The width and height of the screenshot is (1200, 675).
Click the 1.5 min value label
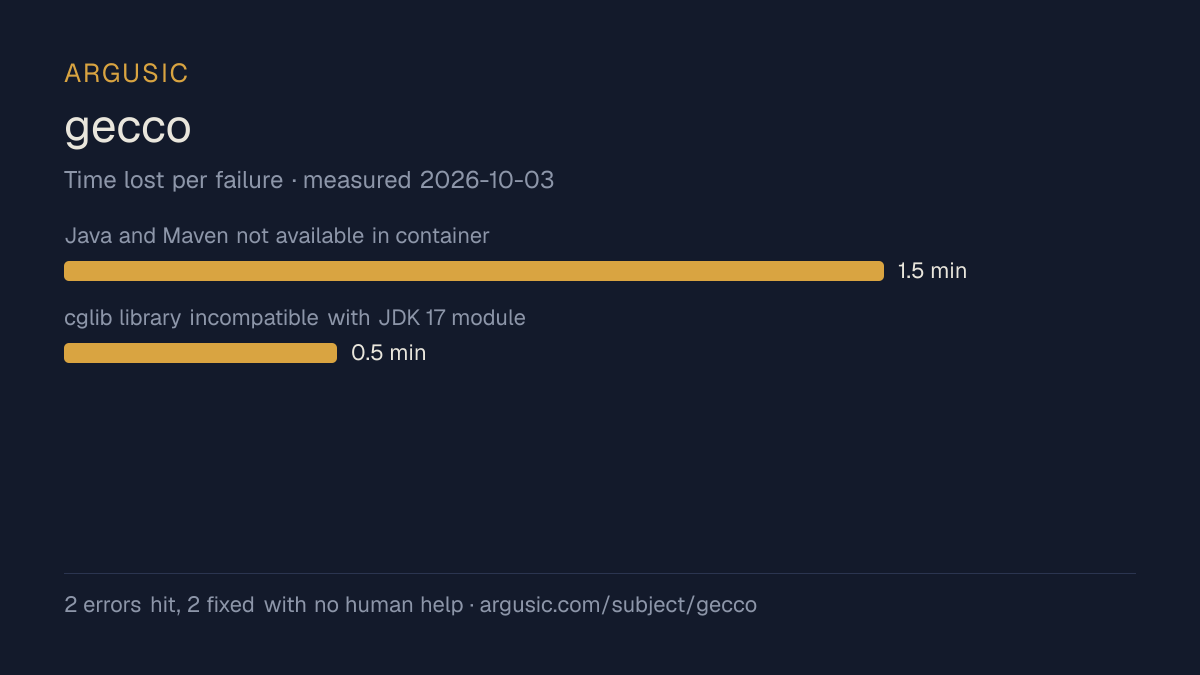tap(932, 271)
